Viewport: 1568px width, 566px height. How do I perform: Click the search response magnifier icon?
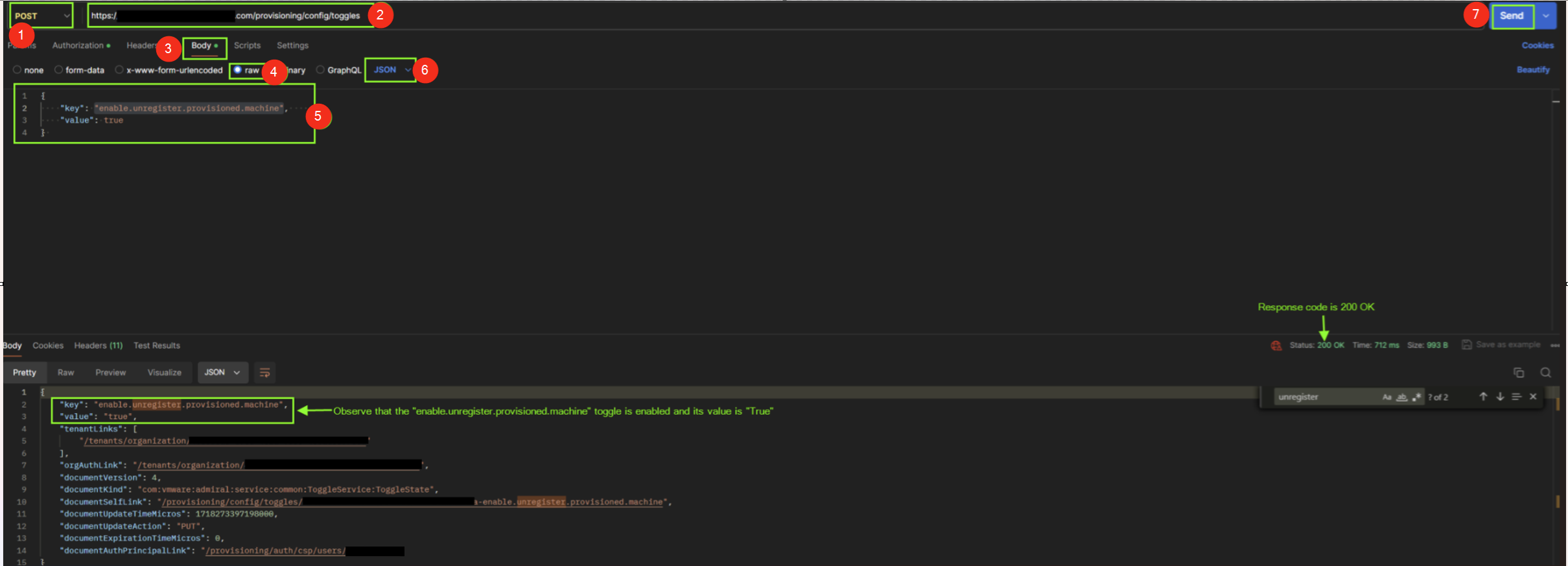[1545, 373]
